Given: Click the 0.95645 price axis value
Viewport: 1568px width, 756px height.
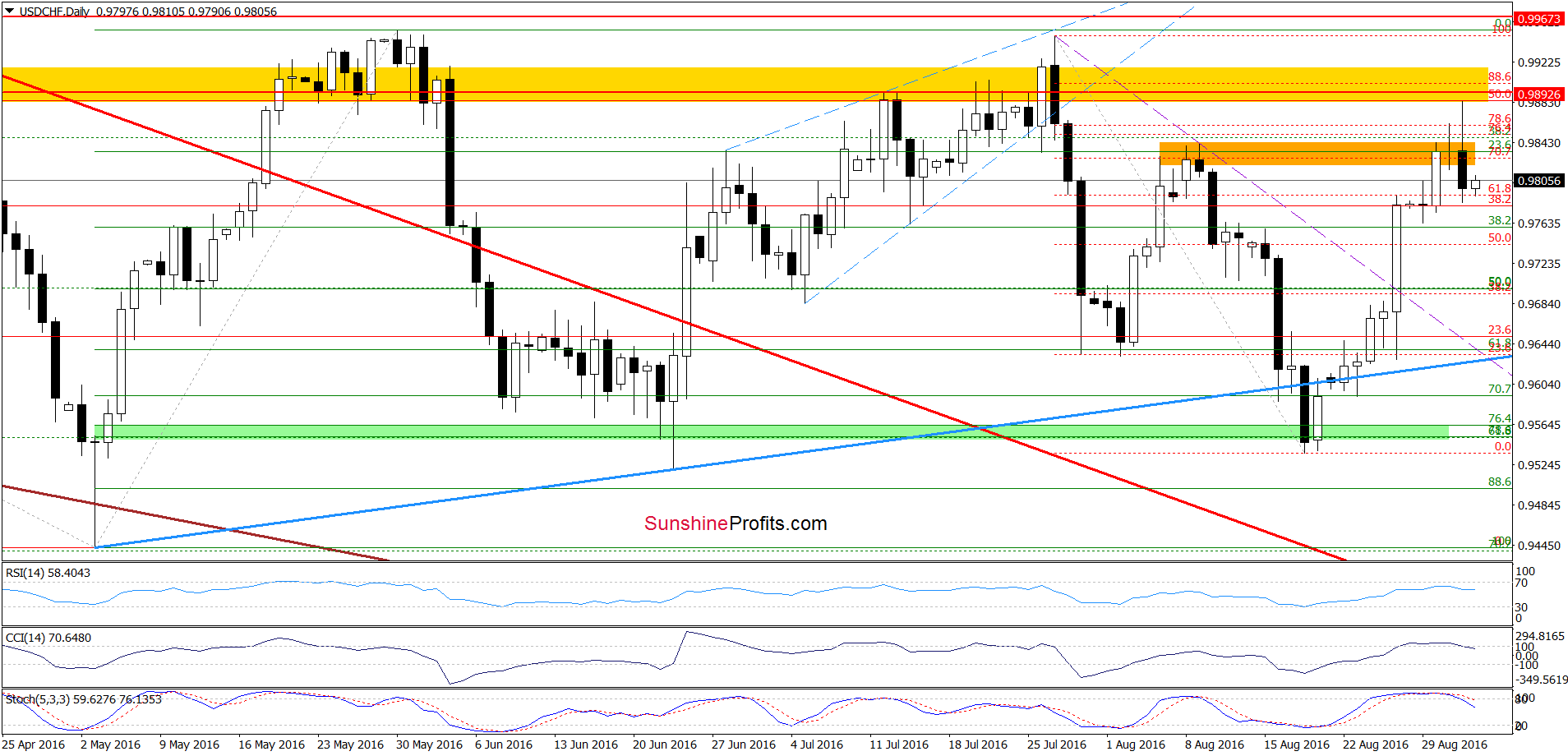Looking at the screenshot, I should coord(1538,425).
